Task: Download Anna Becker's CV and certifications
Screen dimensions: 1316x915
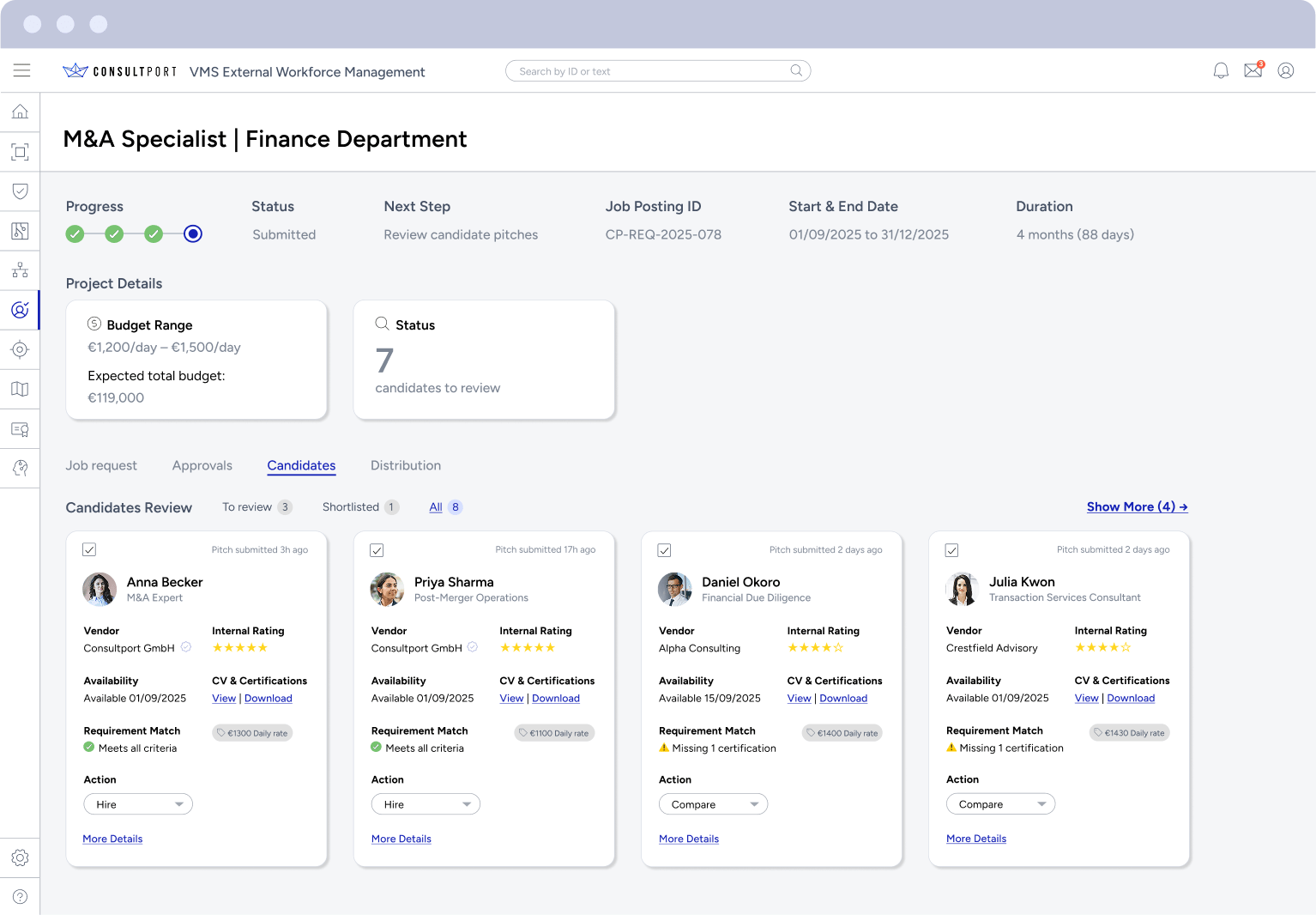Action: click(269, 698)
